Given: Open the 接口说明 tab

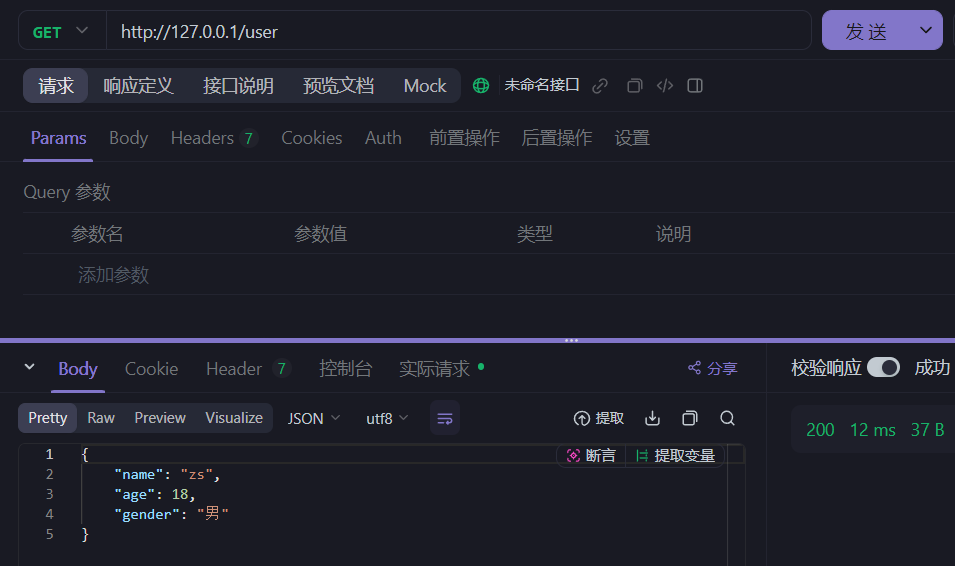Looking at the screenshot, I should pyautogui.click(x=238, y=86).
